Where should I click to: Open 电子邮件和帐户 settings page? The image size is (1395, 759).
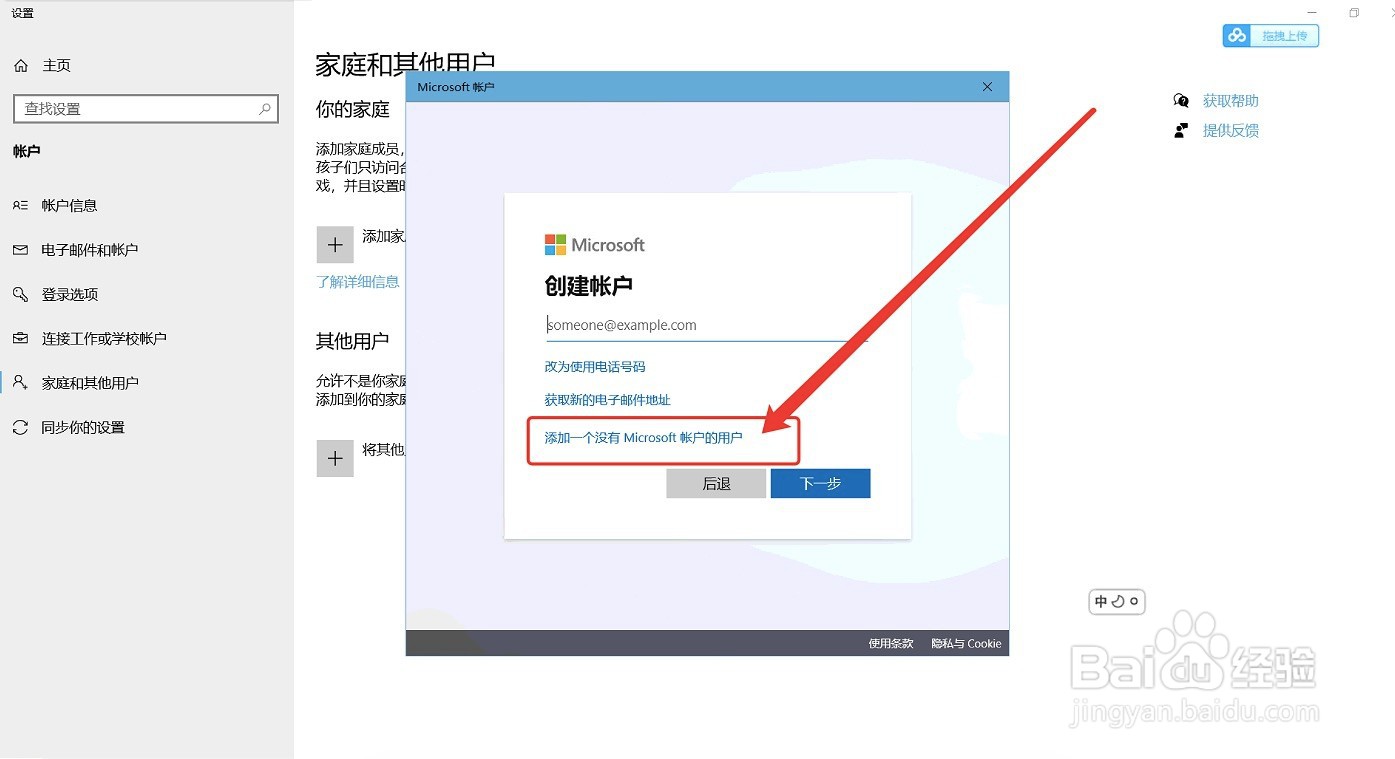(90, 250)
